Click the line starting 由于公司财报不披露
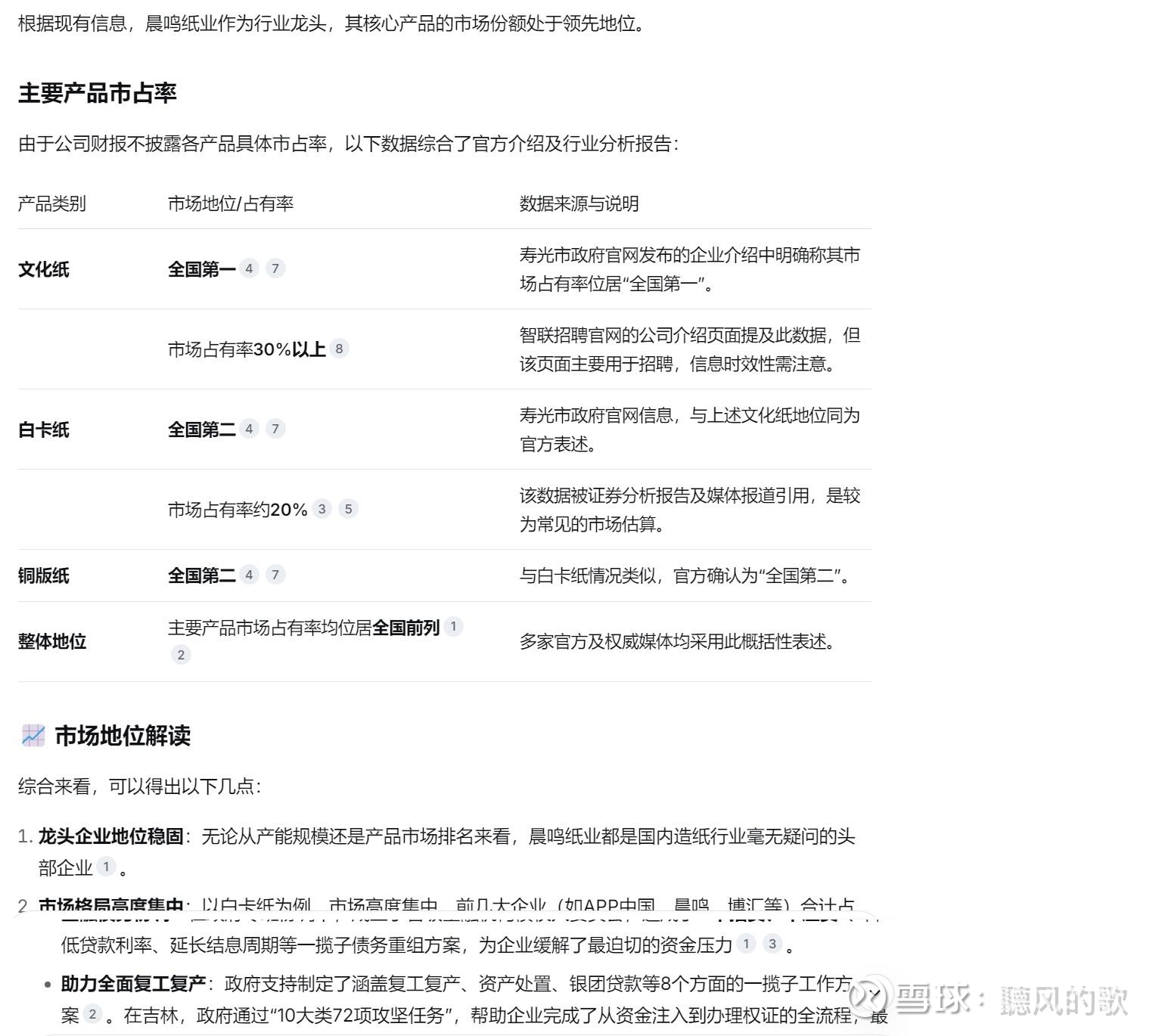The height and width of the screenshot is (1036, 1162). (349, 144)
